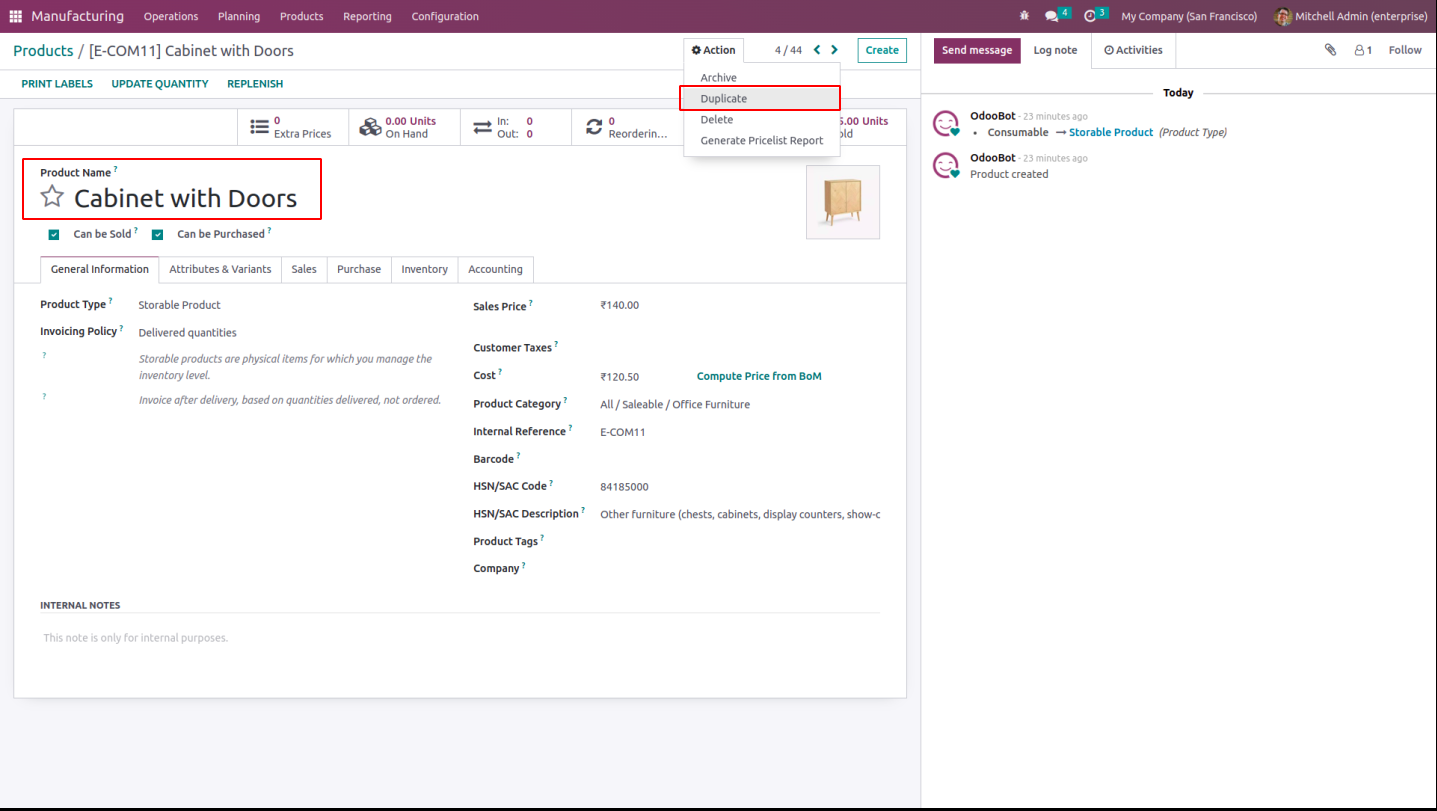This screenshot has width=1437, height=811.
Task: Click Sales Price value ₹140.00
Action: 620,305
